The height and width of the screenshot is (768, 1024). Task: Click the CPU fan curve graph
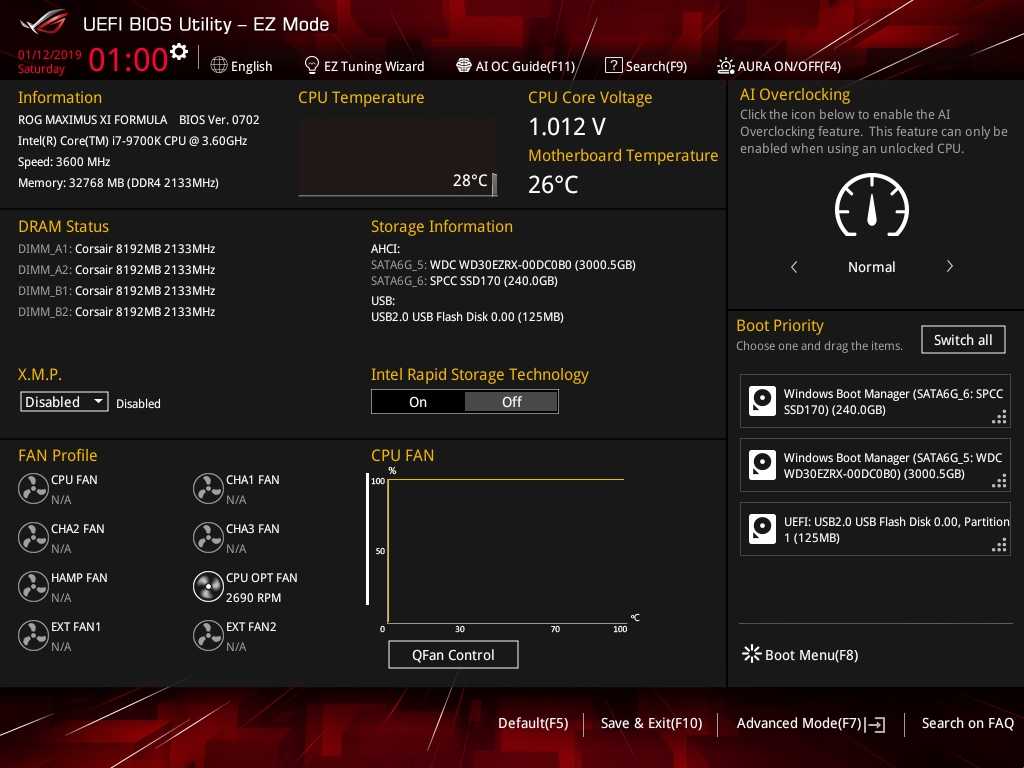pyautogui.click(x=505, y=550)
